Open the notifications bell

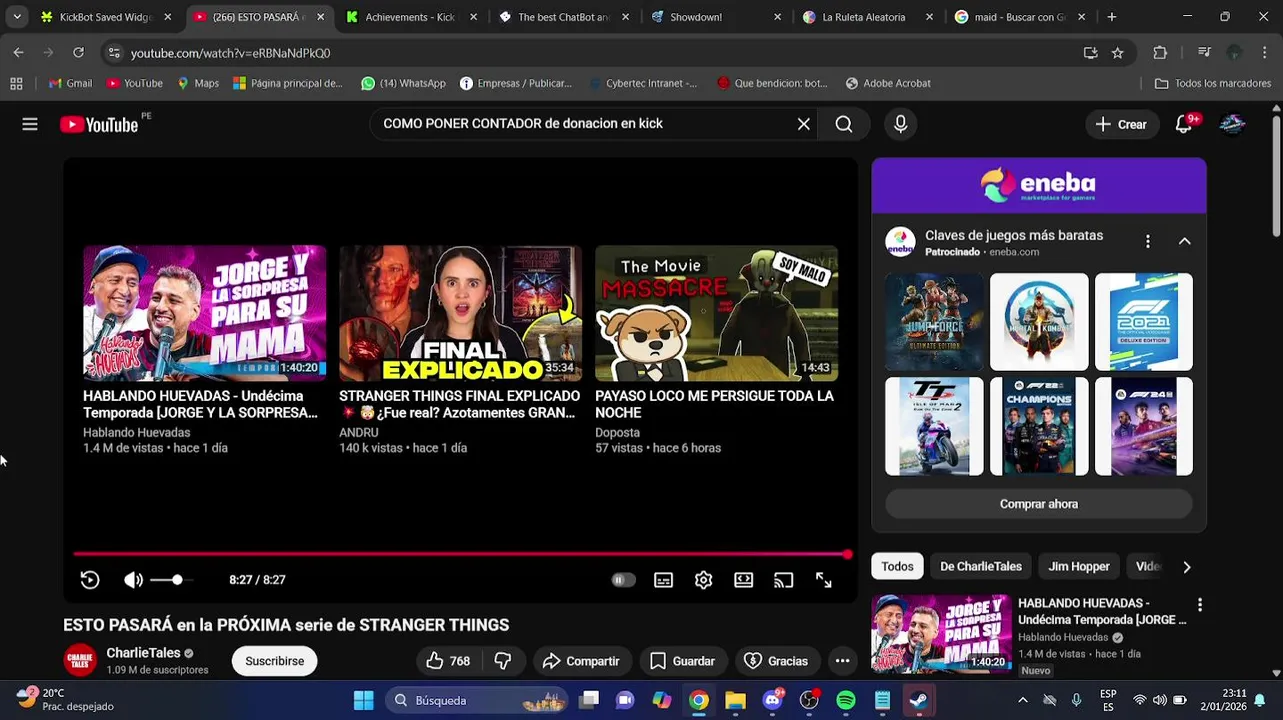tap(1184, 124)
